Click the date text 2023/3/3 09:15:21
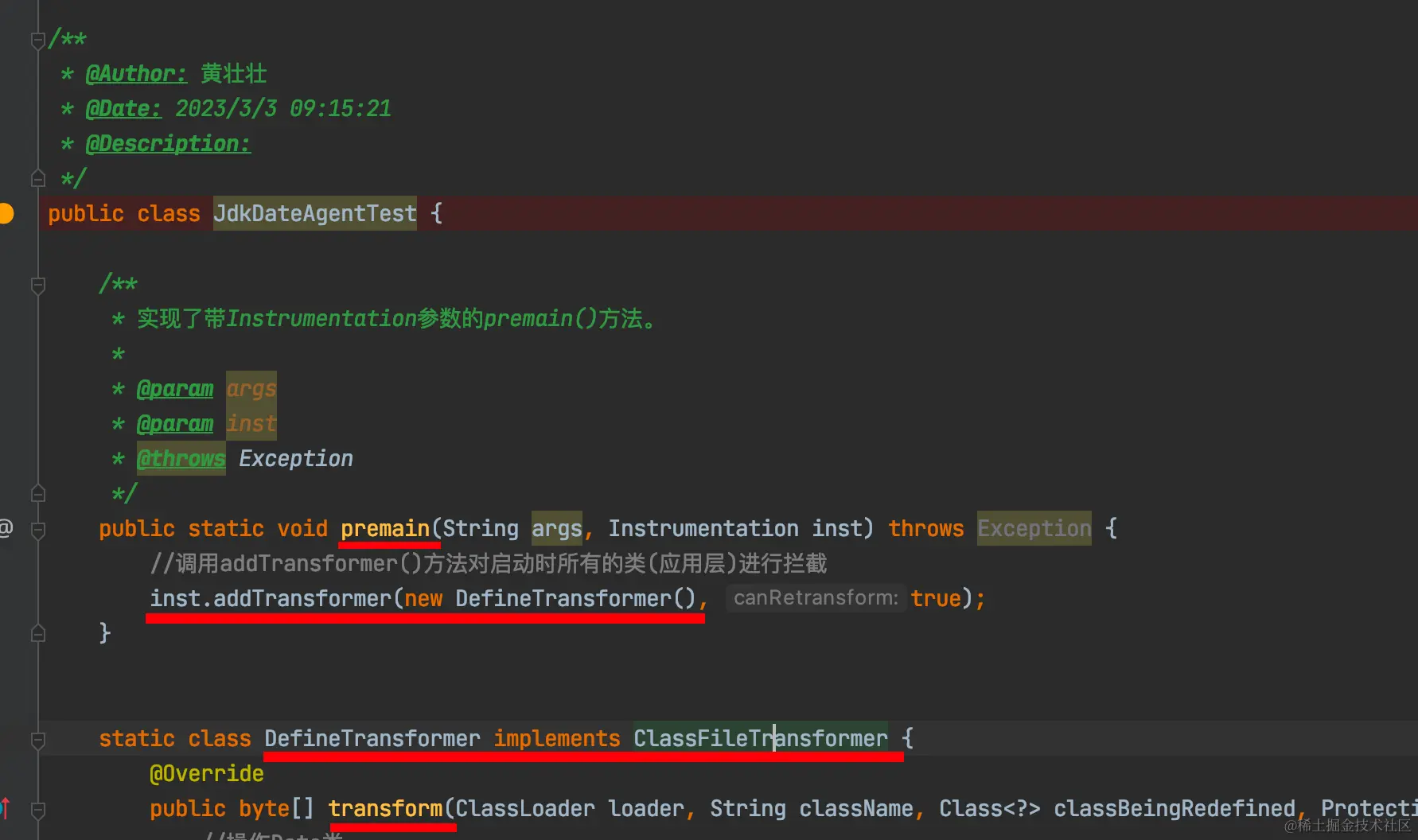1418x840 pixels. (283, 109)
